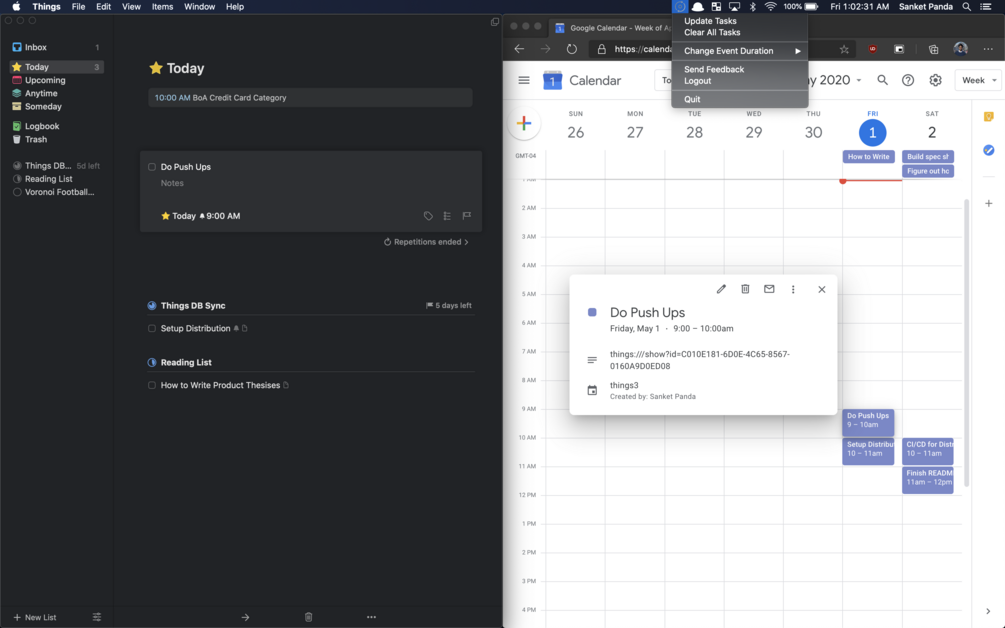Image resolution: width=1005 pixels, height=628 pixels.
Task: Open Wi-Fi status in menu bar
Action: coord(770,6)
